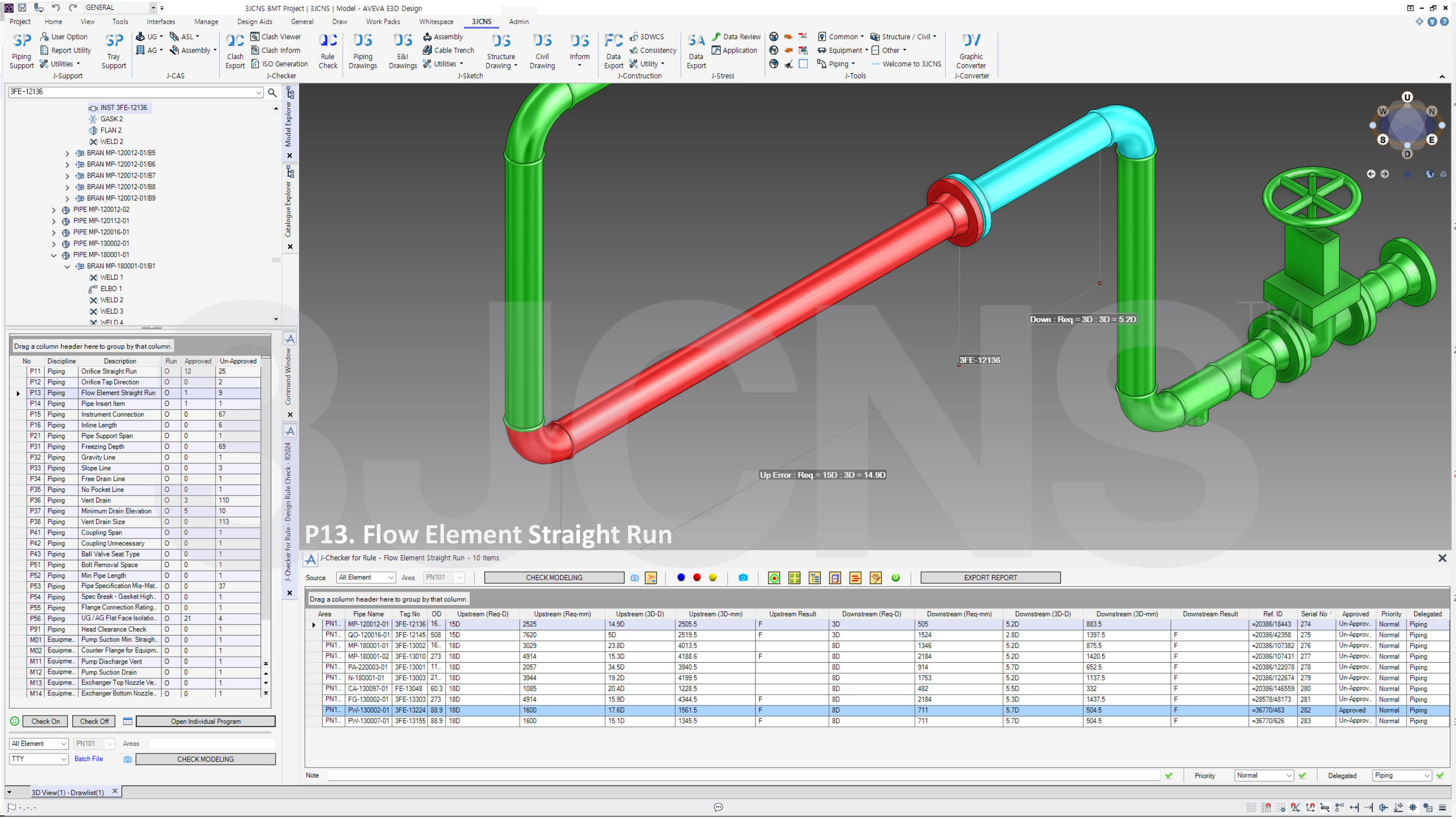The height and width of the screenshot is (819, 1456).
Task: Click the green refresh icon in J-Checker toolbar
Action: tap(896, 578)
